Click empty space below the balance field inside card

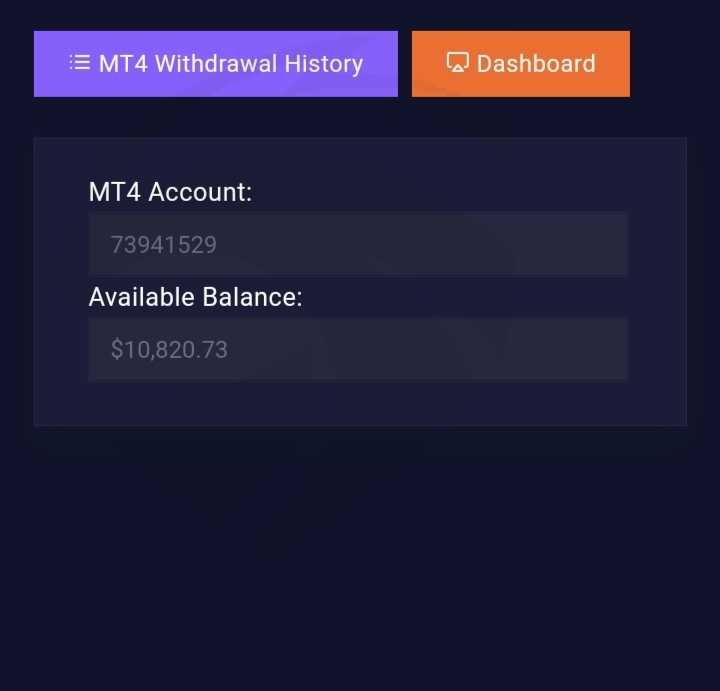click(358, 403)
